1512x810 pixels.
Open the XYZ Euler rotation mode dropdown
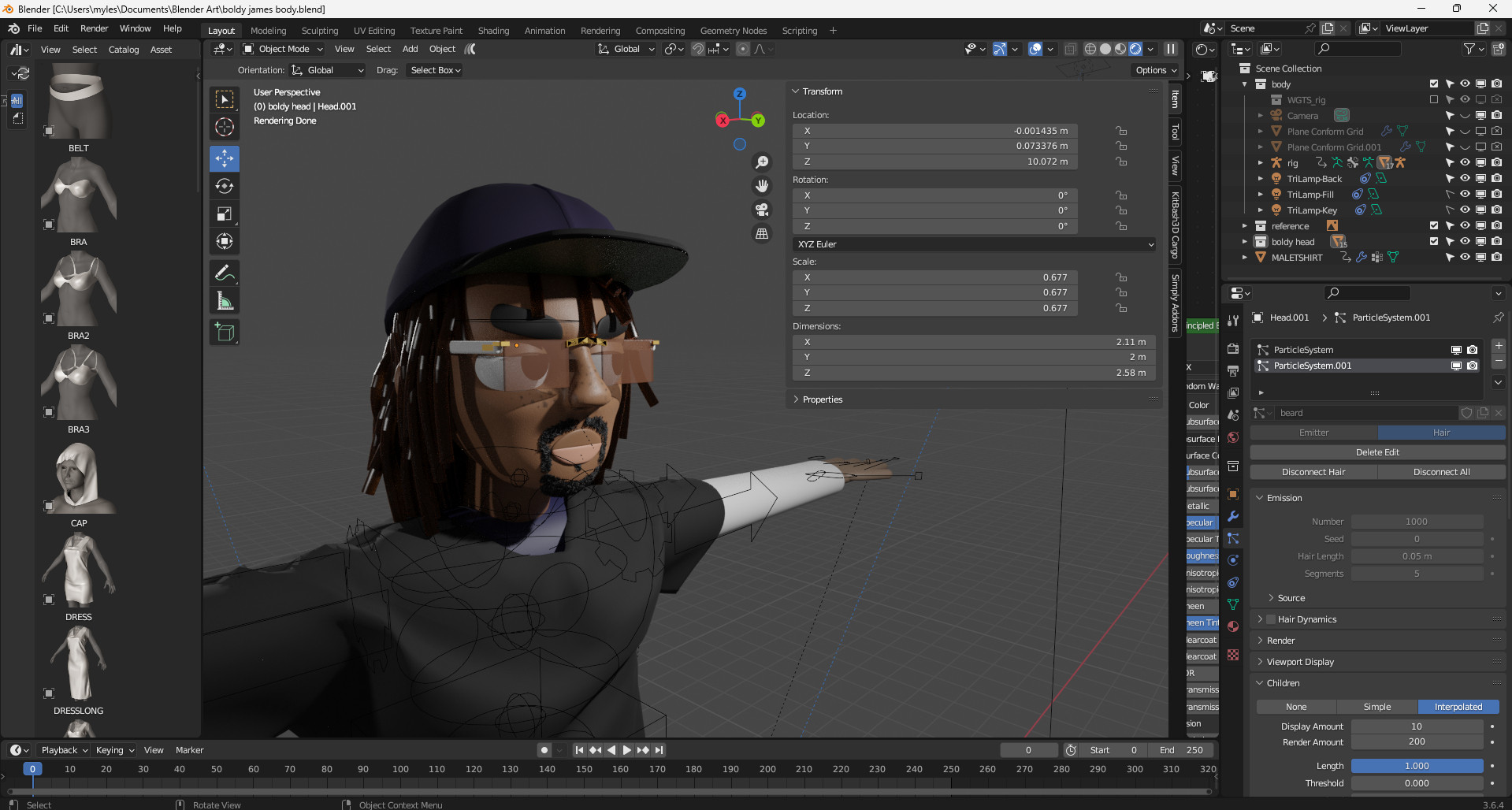coord(974,244)
